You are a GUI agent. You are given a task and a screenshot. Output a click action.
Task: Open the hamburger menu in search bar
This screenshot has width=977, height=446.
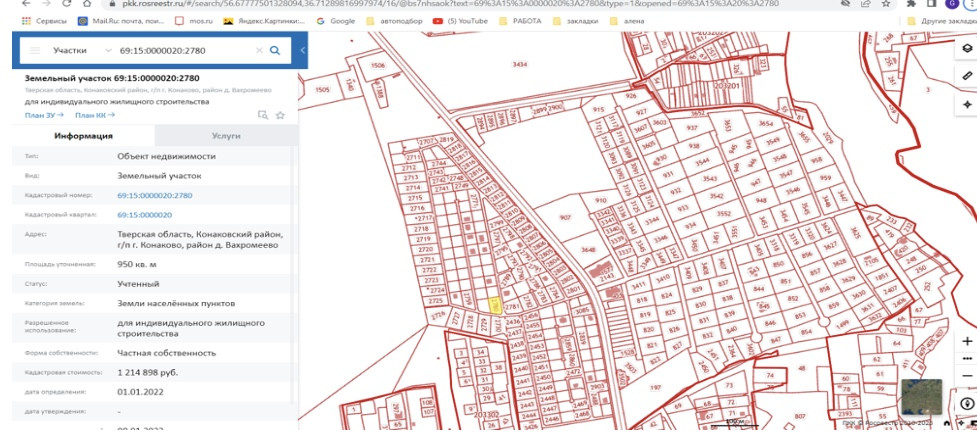click(36, 50)
